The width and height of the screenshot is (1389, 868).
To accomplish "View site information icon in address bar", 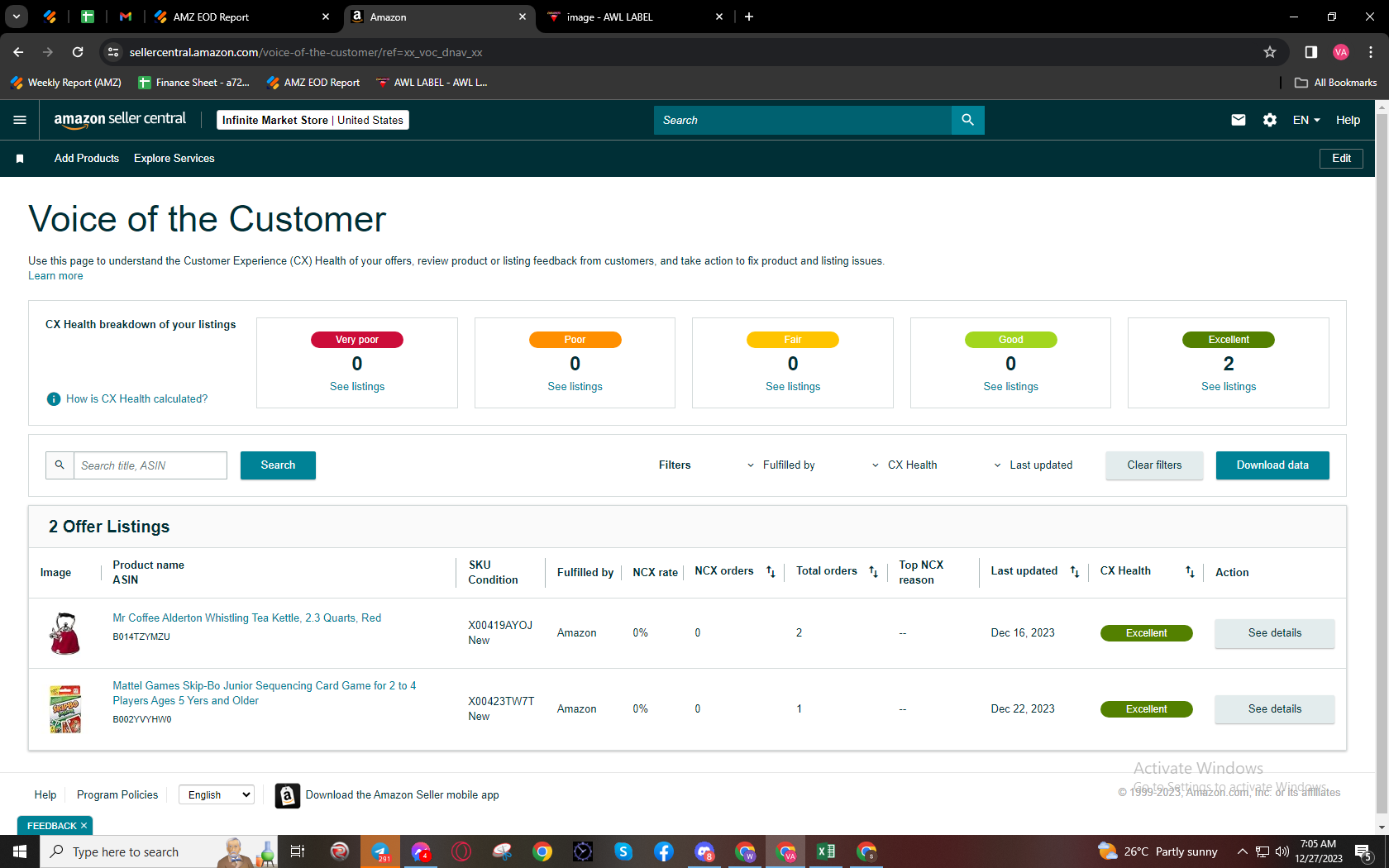I will 113,52.
